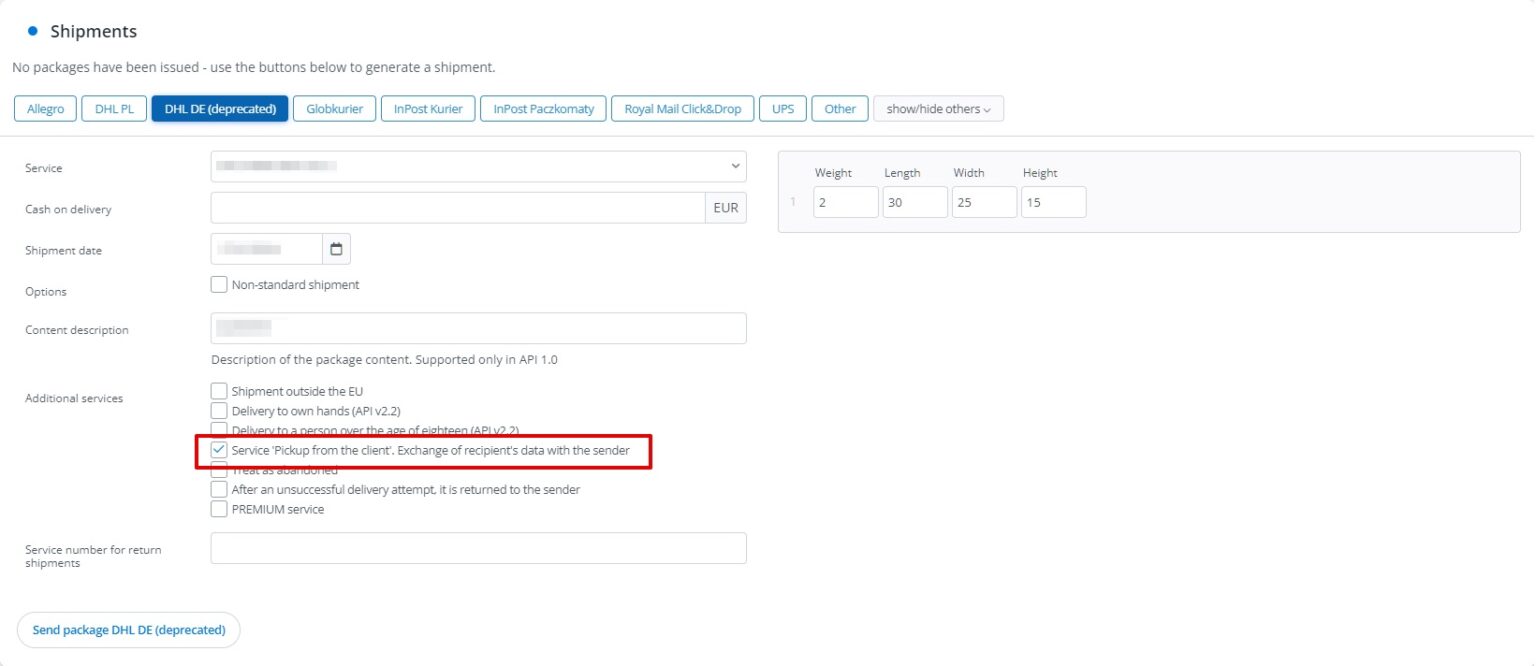Expand the show/hide others dropdown
The image size is (1536, 666).
[938, 109]
